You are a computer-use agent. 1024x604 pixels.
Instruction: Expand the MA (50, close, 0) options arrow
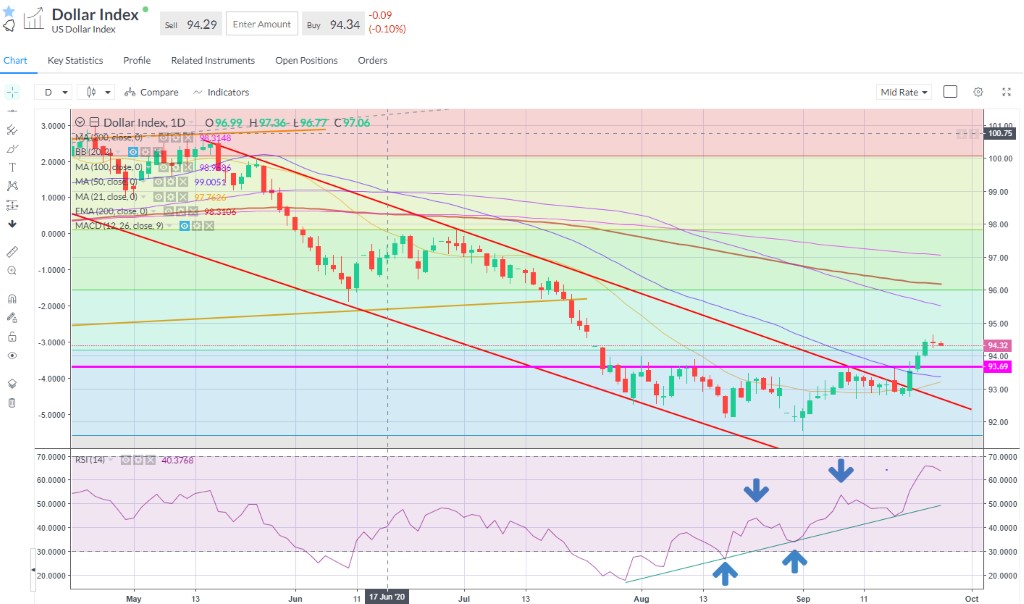click(144, 182)
